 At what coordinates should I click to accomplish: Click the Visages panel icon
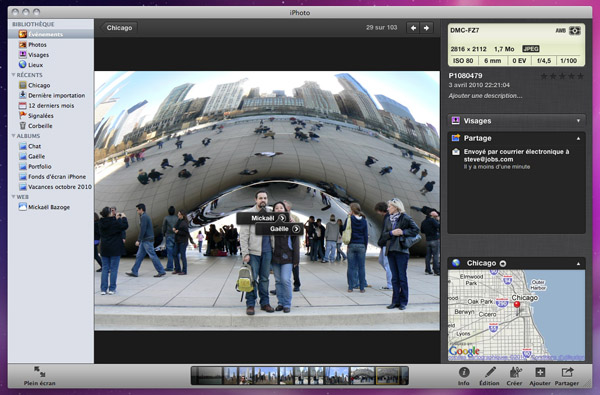455,121
